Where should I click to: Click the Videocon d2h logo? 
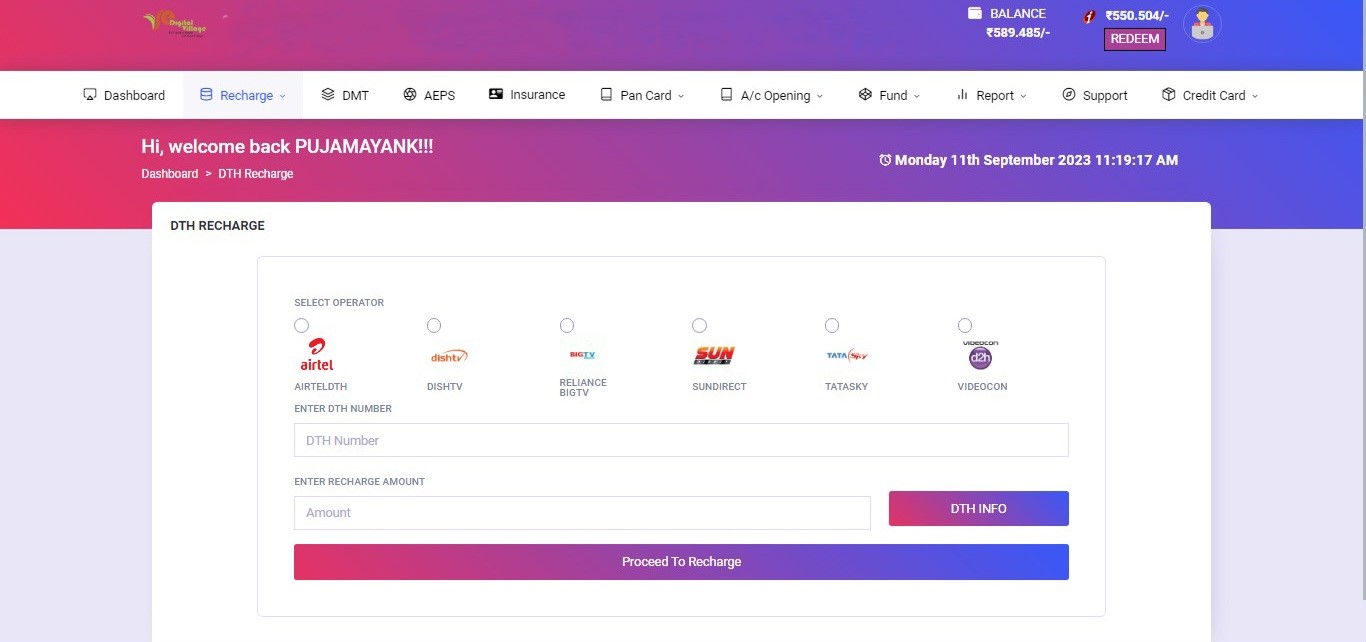(x=980, y=355)
